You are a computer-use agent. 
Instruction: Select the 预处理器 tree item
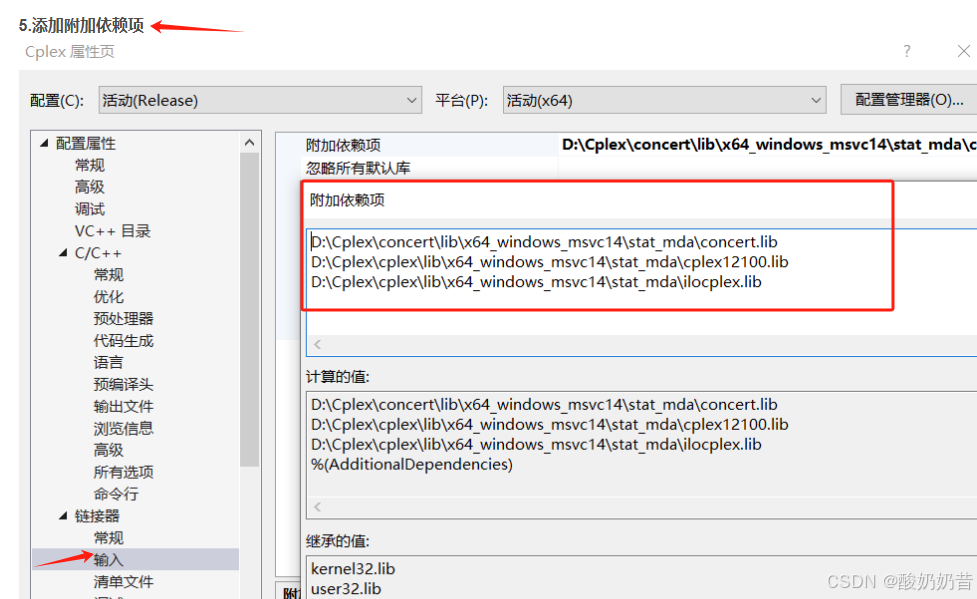(123, 319)
